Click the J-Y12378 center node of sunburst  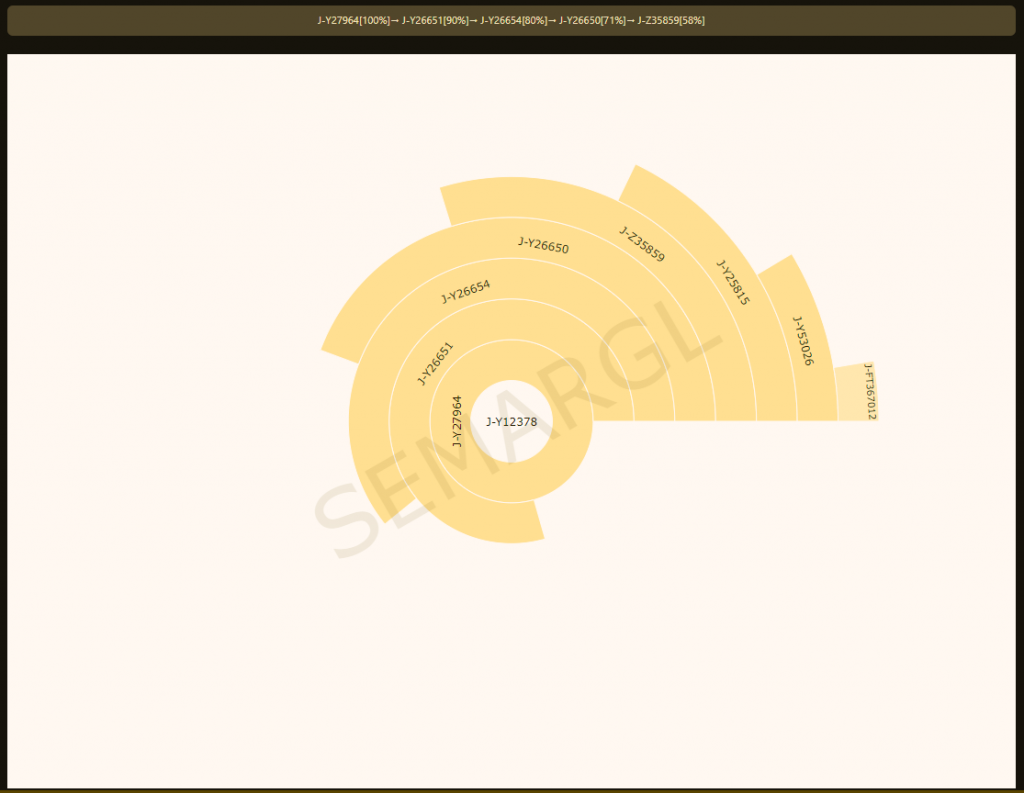pyautogui.click(x=511, y=421)
